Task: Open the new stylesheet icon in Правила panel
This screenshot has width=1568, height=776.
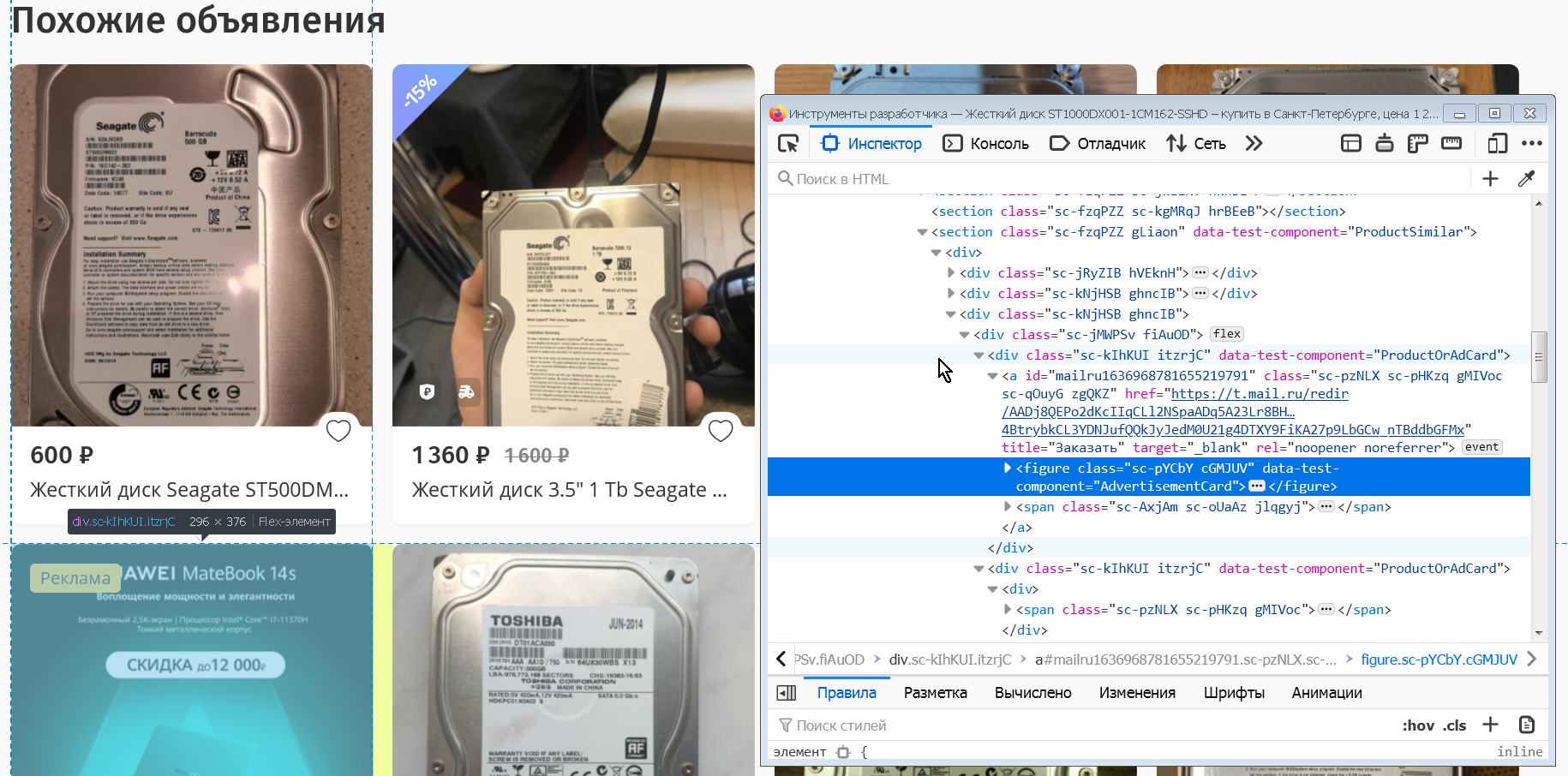Action: point(1527,725)
